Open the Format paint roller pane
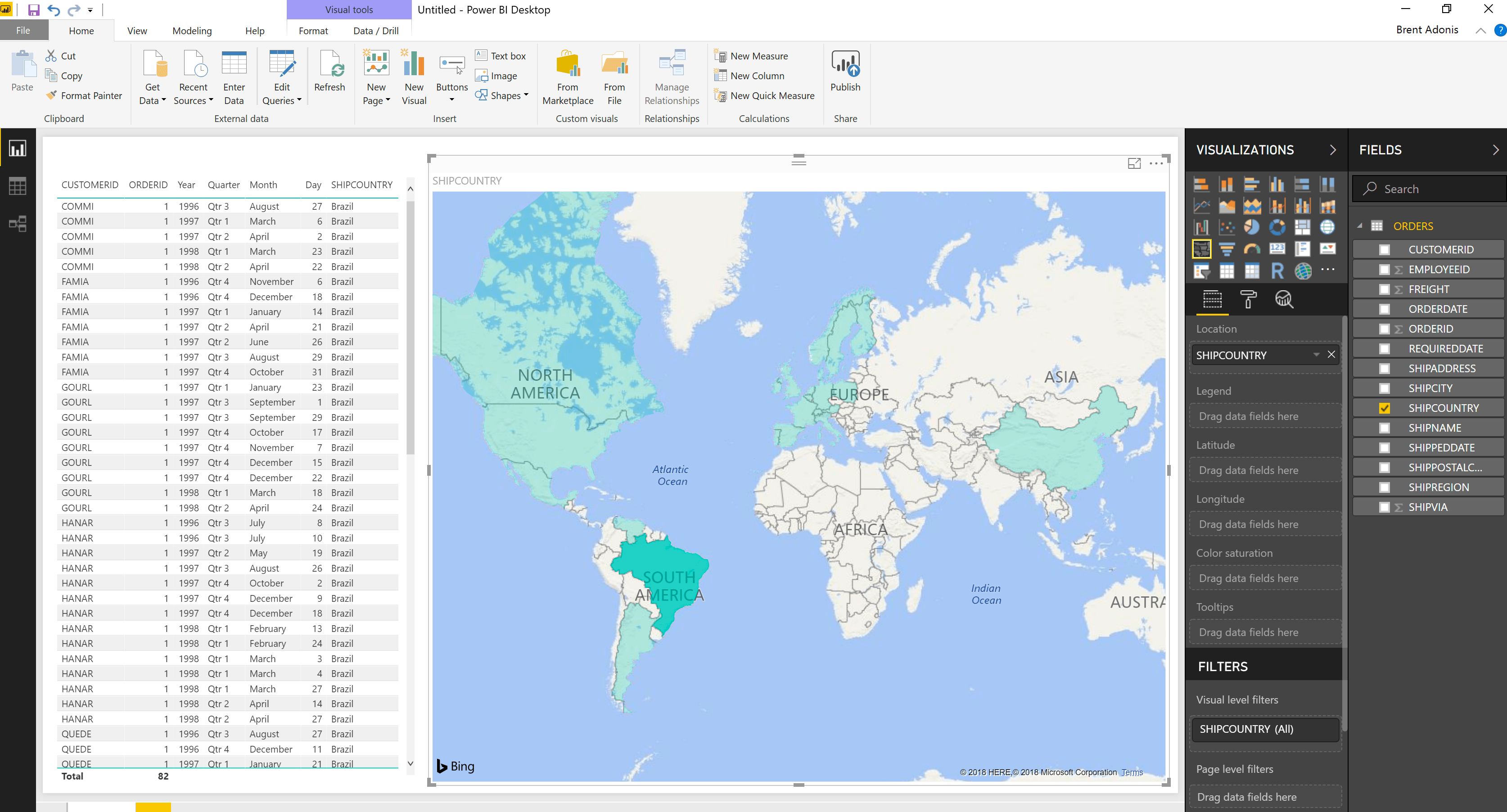Screen dimensions: 1507x812 pos(1249,299)
